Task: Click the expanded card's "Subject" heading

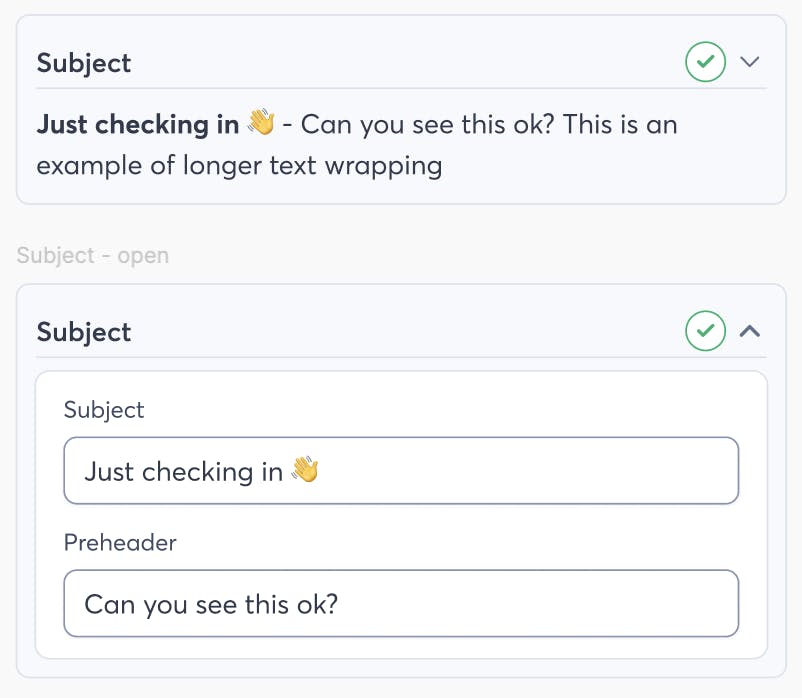Action: point(84,332)
